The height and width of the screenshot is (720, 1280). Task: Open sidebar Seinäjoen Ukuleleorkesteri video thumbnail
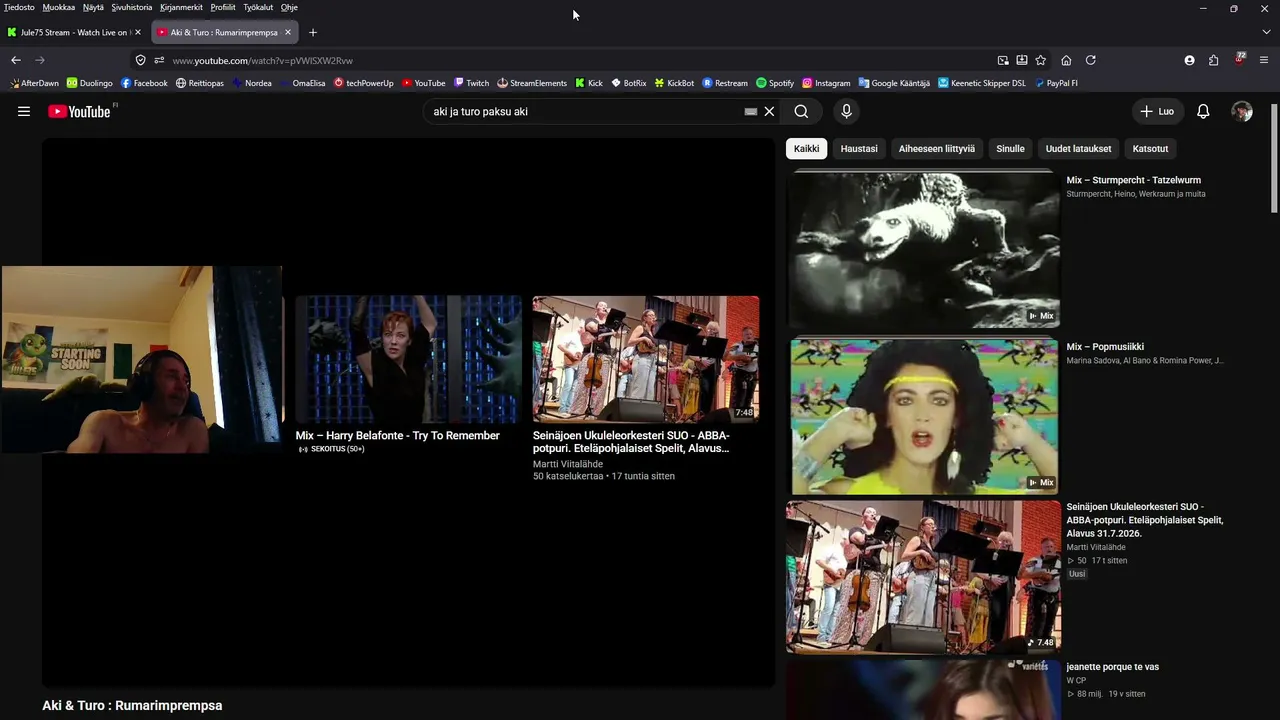coord(923,577)
